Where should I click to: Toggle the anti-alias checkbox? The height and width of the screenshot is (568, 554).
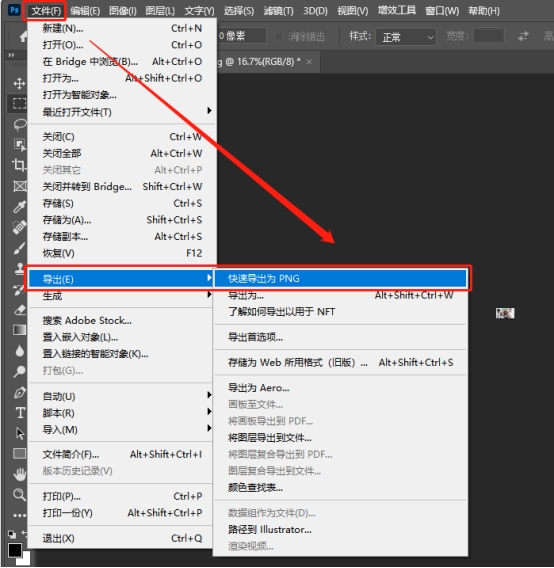point(278,36)
